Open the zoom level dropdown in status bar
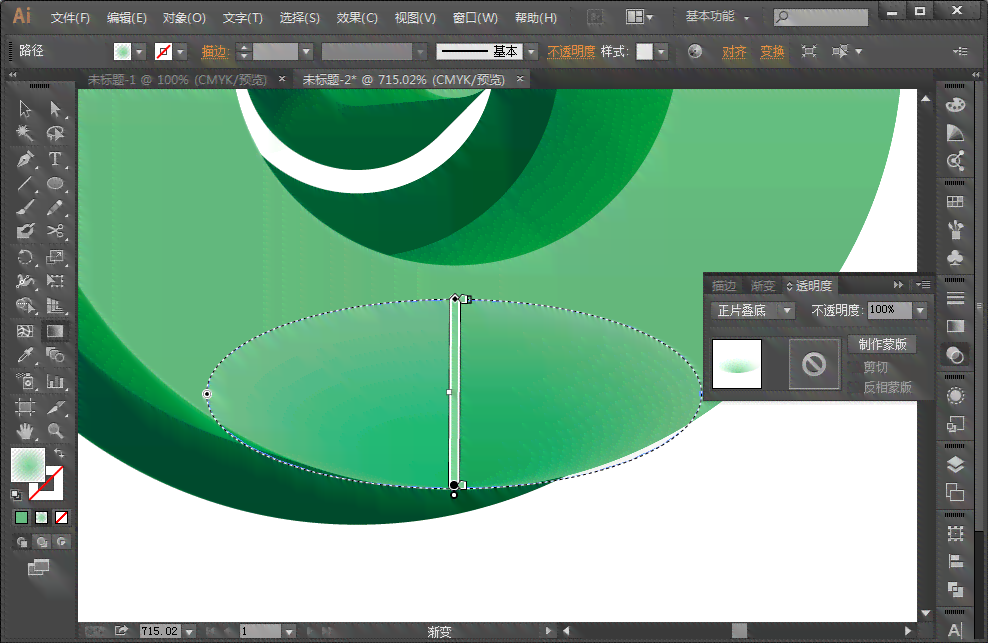Viewport: 988px width, 643px height. coord(190,631)
